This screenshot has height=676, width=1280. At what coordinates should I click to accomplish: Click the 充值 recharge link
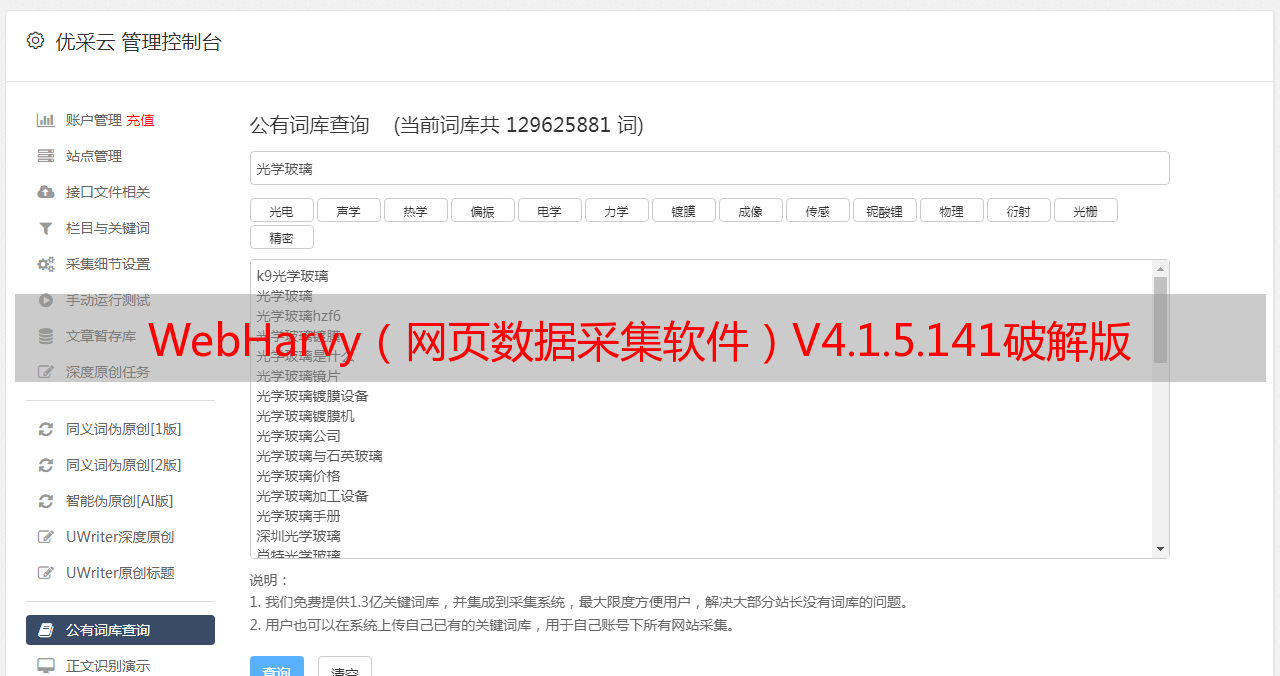click(x=140, y=120)
